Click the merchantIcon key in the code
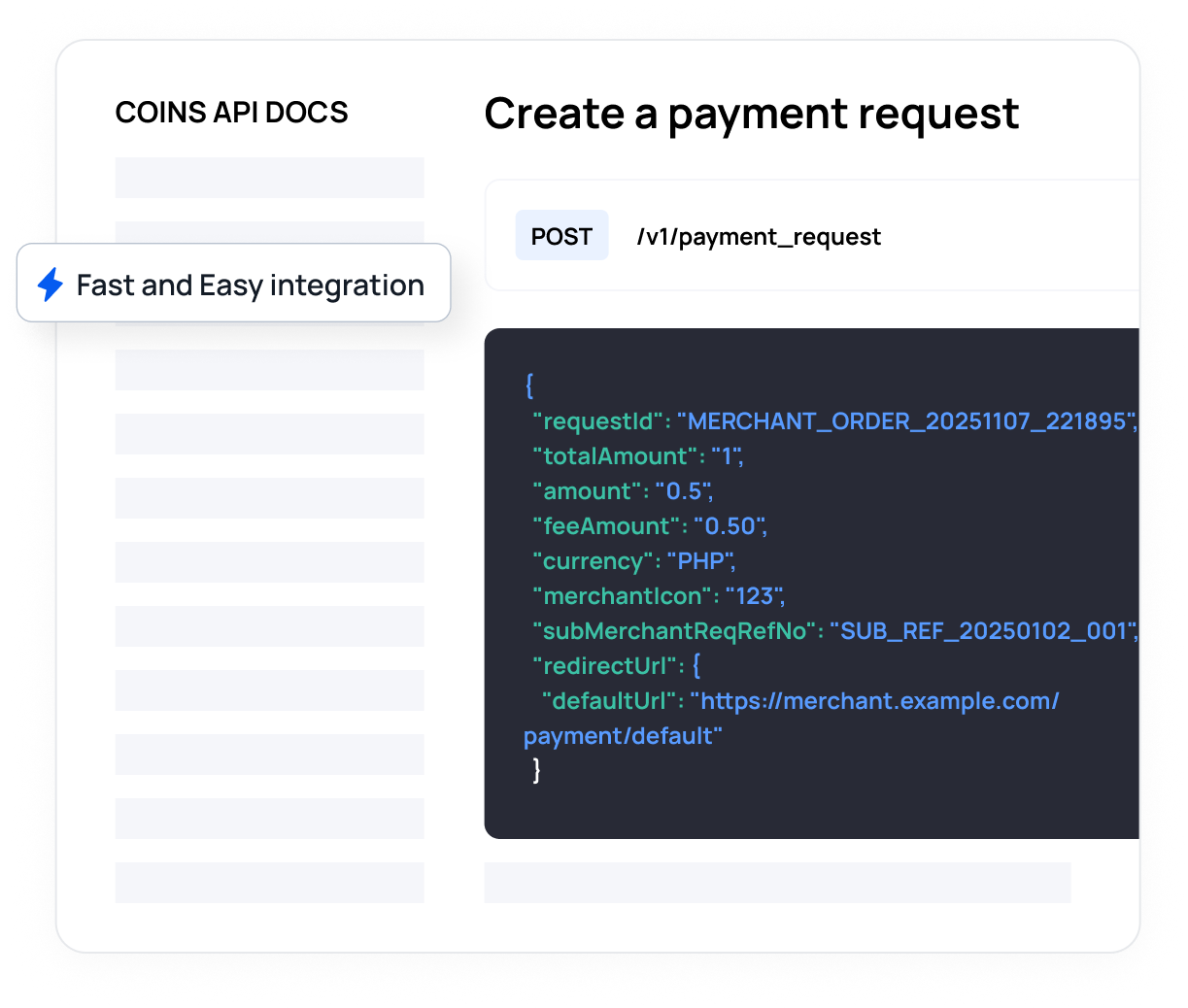The height and width of the screenshot is (1008, 1188). click(x=622, y=596)
